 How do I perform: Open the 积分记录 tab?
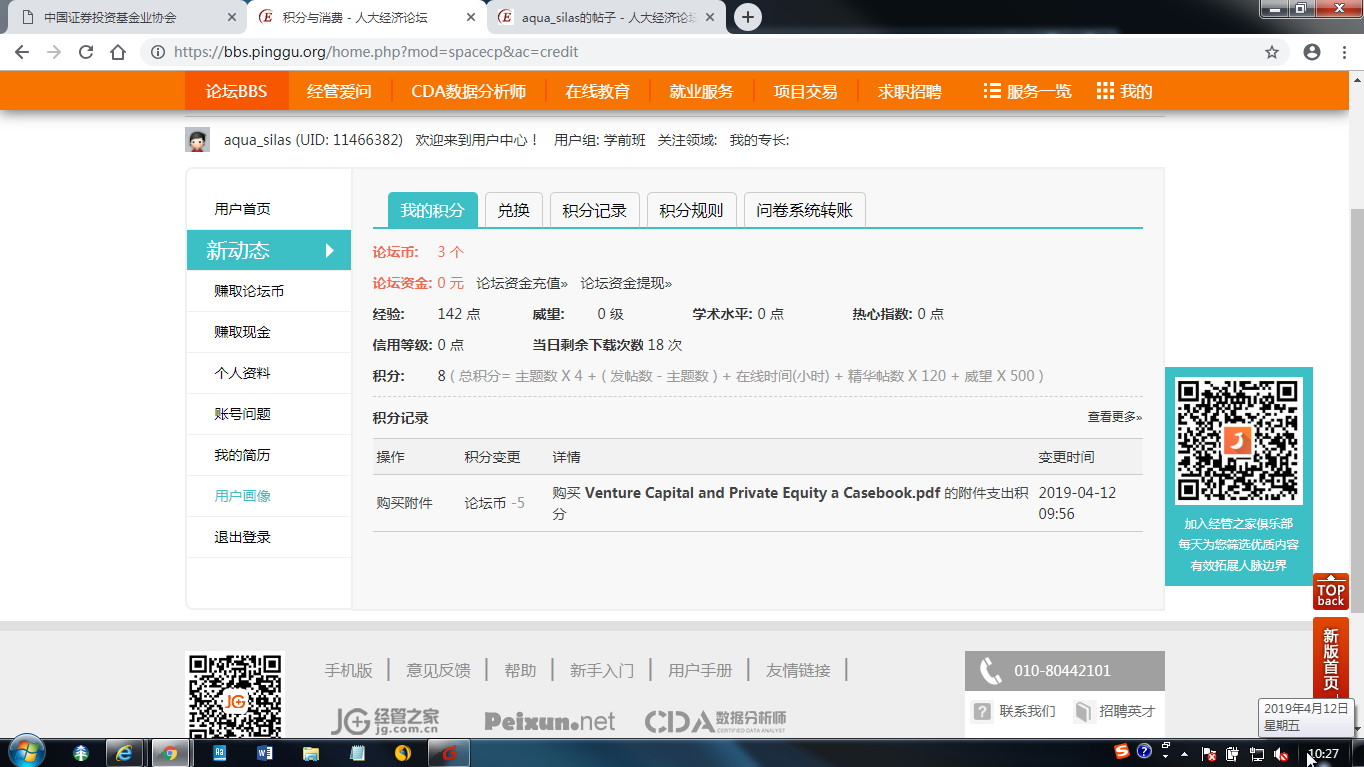594,210
